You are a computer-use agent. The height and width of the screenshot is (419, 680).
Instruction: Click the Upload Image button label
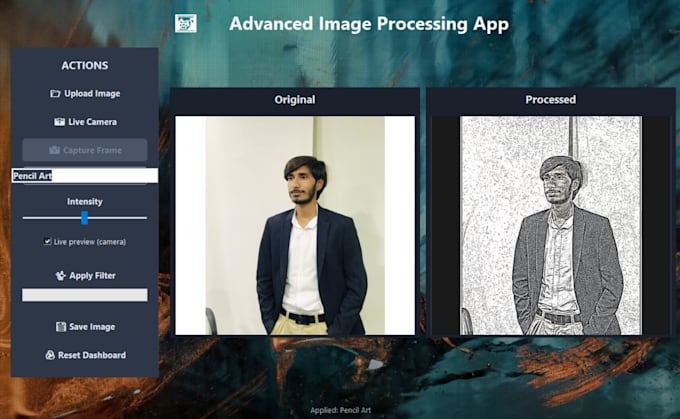92,94
